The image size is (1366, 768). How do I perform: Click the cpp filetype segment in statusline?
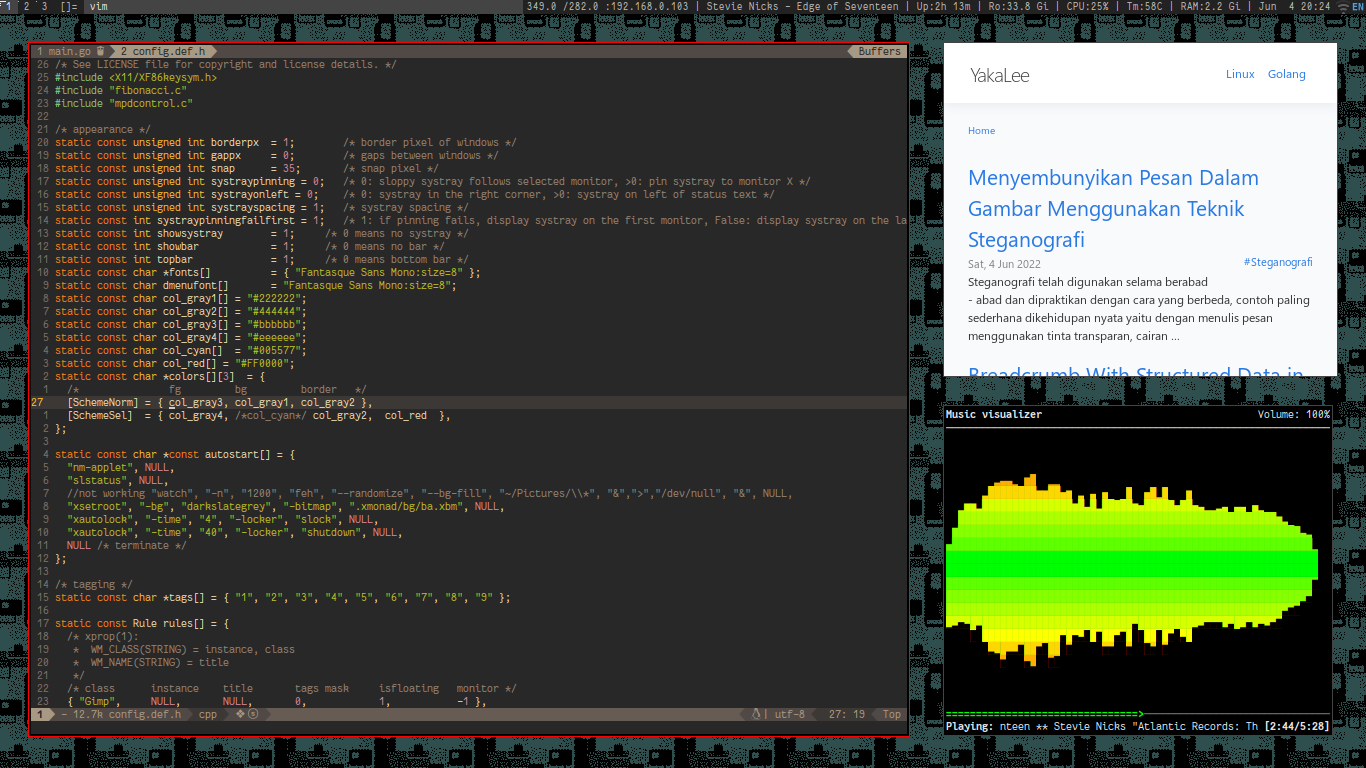pos(208,715)
